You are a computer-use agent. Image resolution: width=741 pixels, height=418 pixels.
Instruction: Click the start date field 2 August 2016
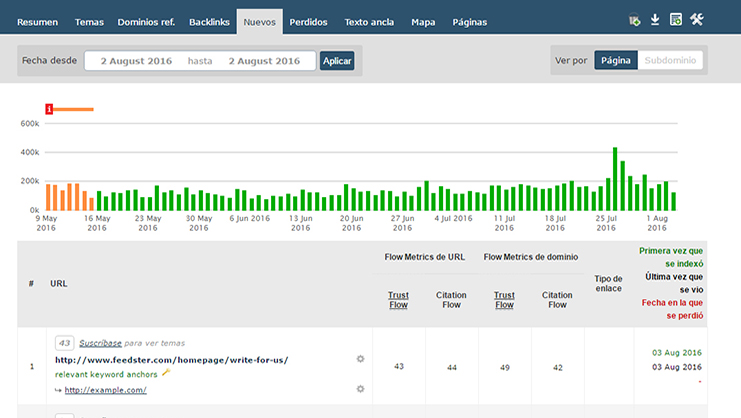tap(136, 61)
